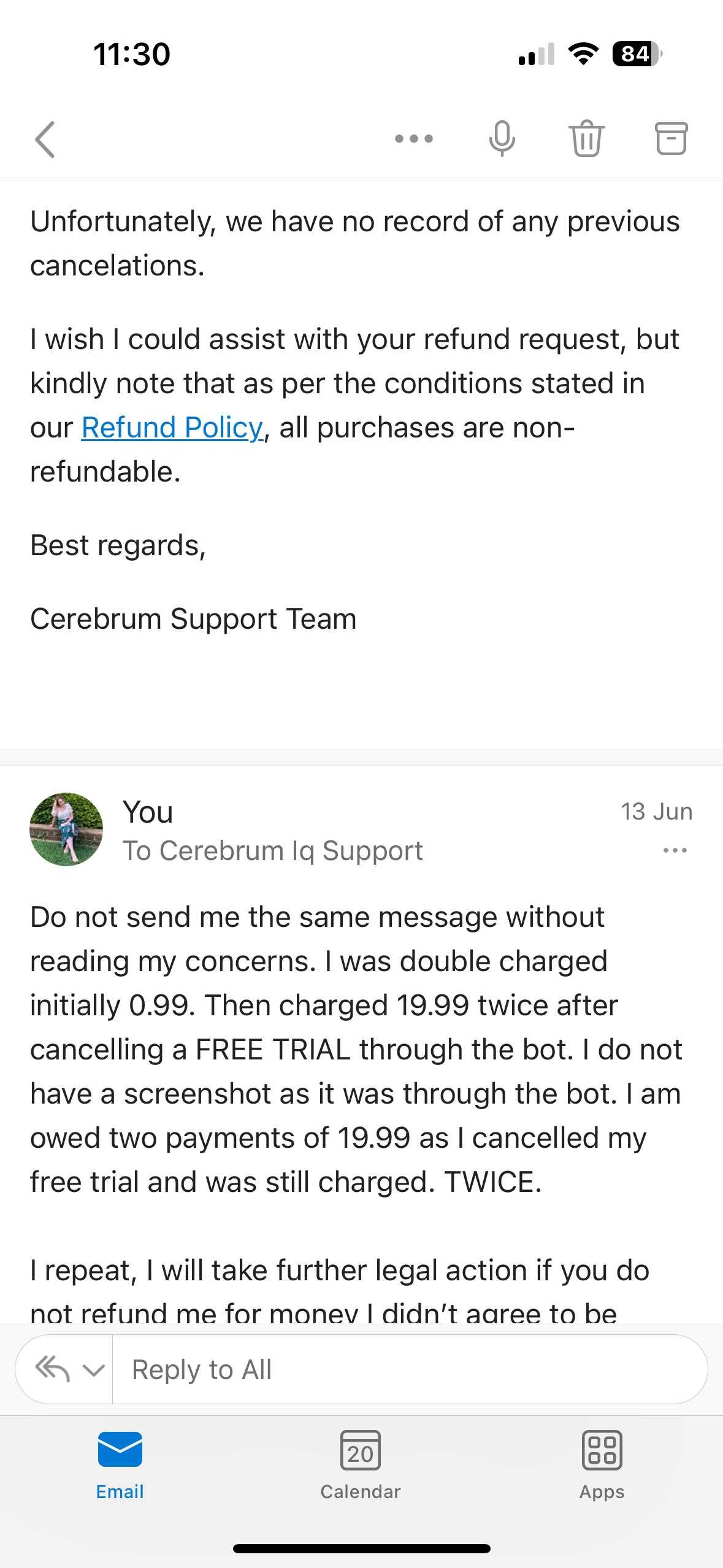Tap the Cerebrum Support Team signature text
The height and width of the screenshot is (1568, 723).
point(193,619)
